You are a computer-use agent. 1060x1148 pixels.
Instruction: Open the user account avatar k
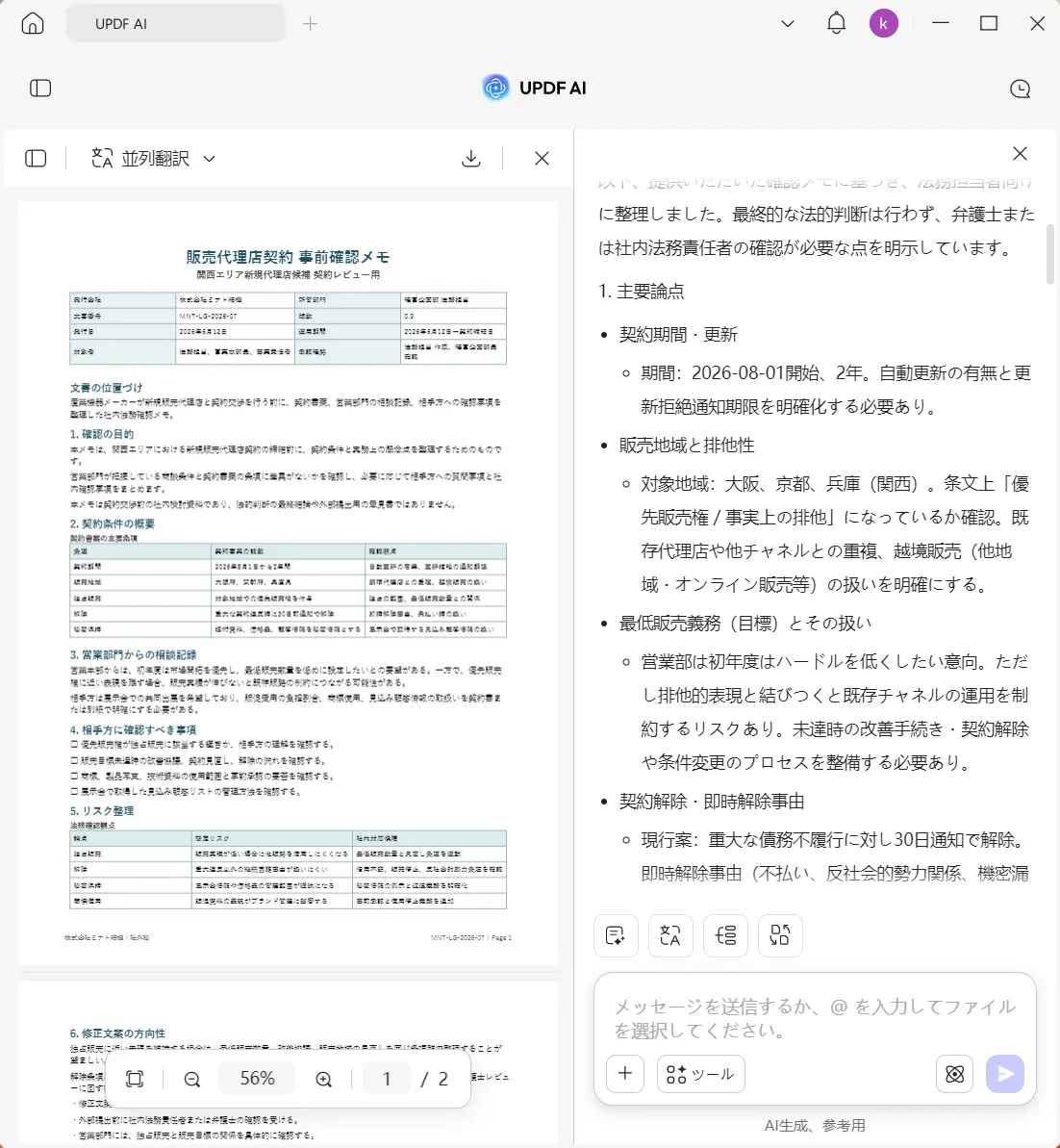884,23
